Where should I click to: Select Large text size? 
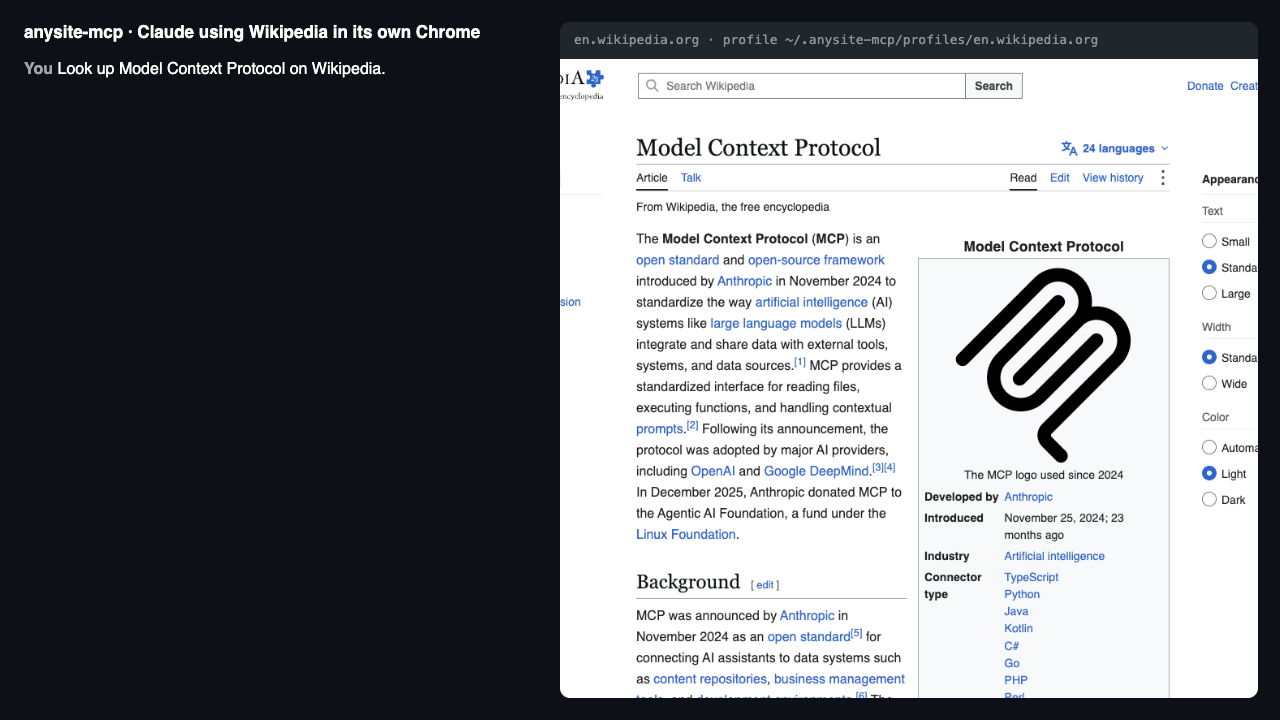point(1209,293)
